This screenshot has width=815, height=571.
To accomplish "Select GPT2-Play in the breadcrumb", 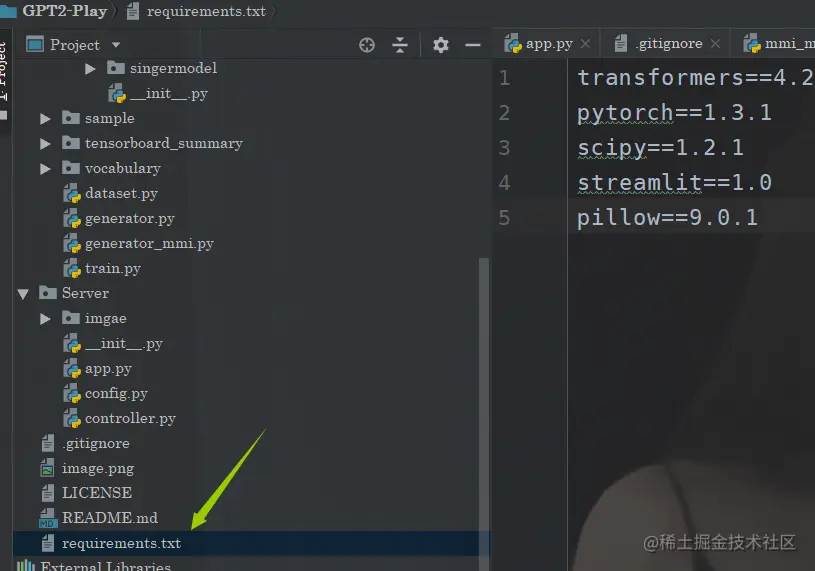I will pos(64,11).
